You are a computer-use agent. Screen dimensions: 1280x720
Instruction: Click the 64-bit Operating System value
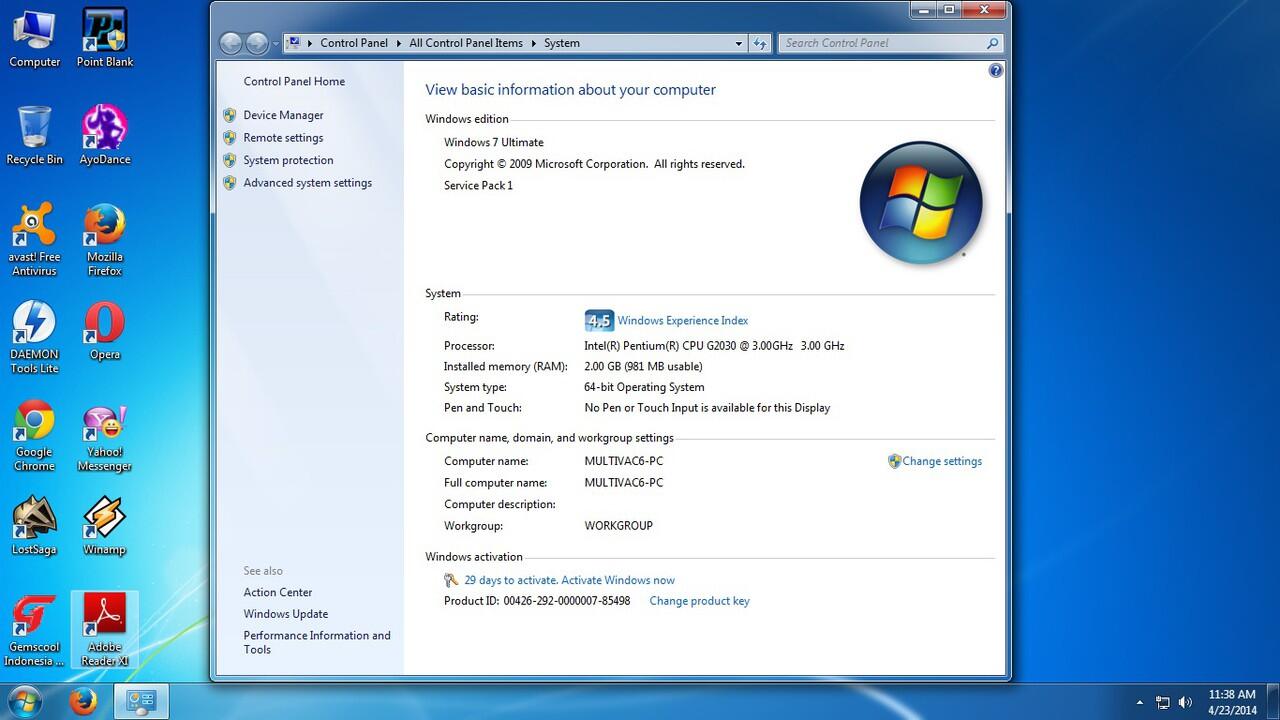[644, 387]
